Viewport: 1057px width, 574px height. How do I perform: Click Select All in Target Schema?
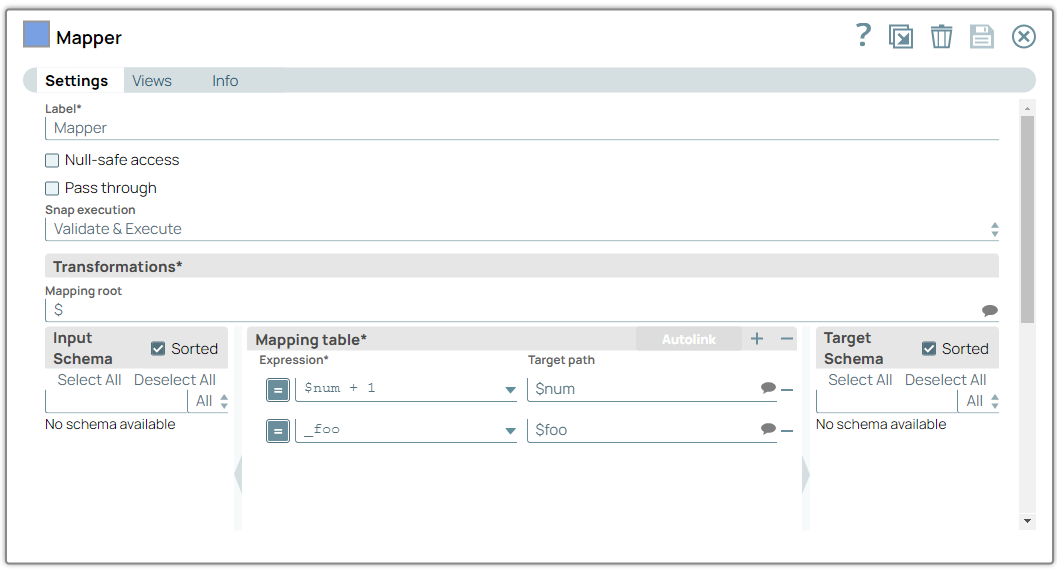(x=860, y=380)
